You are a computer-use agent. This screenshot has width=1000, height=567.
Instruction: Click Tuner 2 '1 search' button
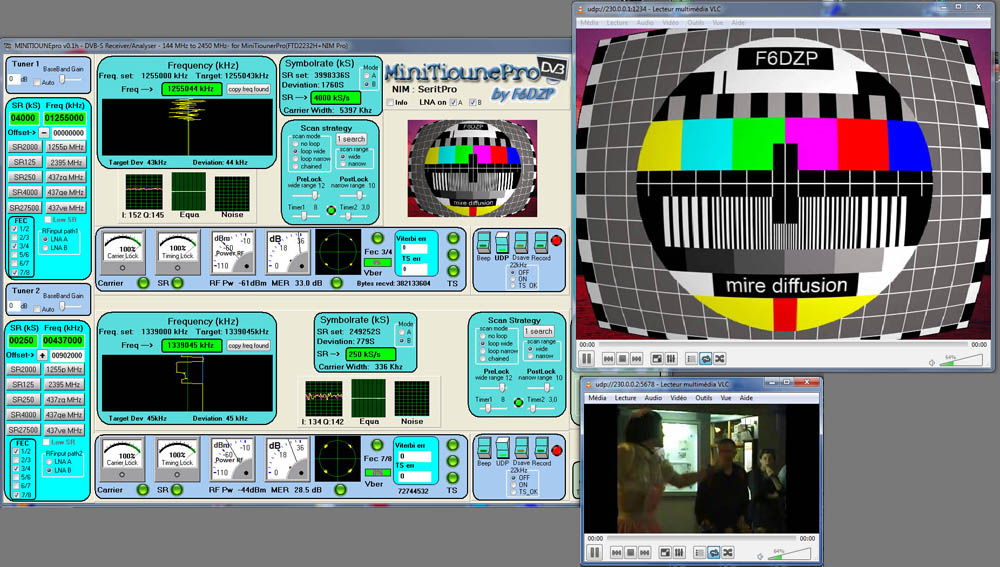(539, 331)
